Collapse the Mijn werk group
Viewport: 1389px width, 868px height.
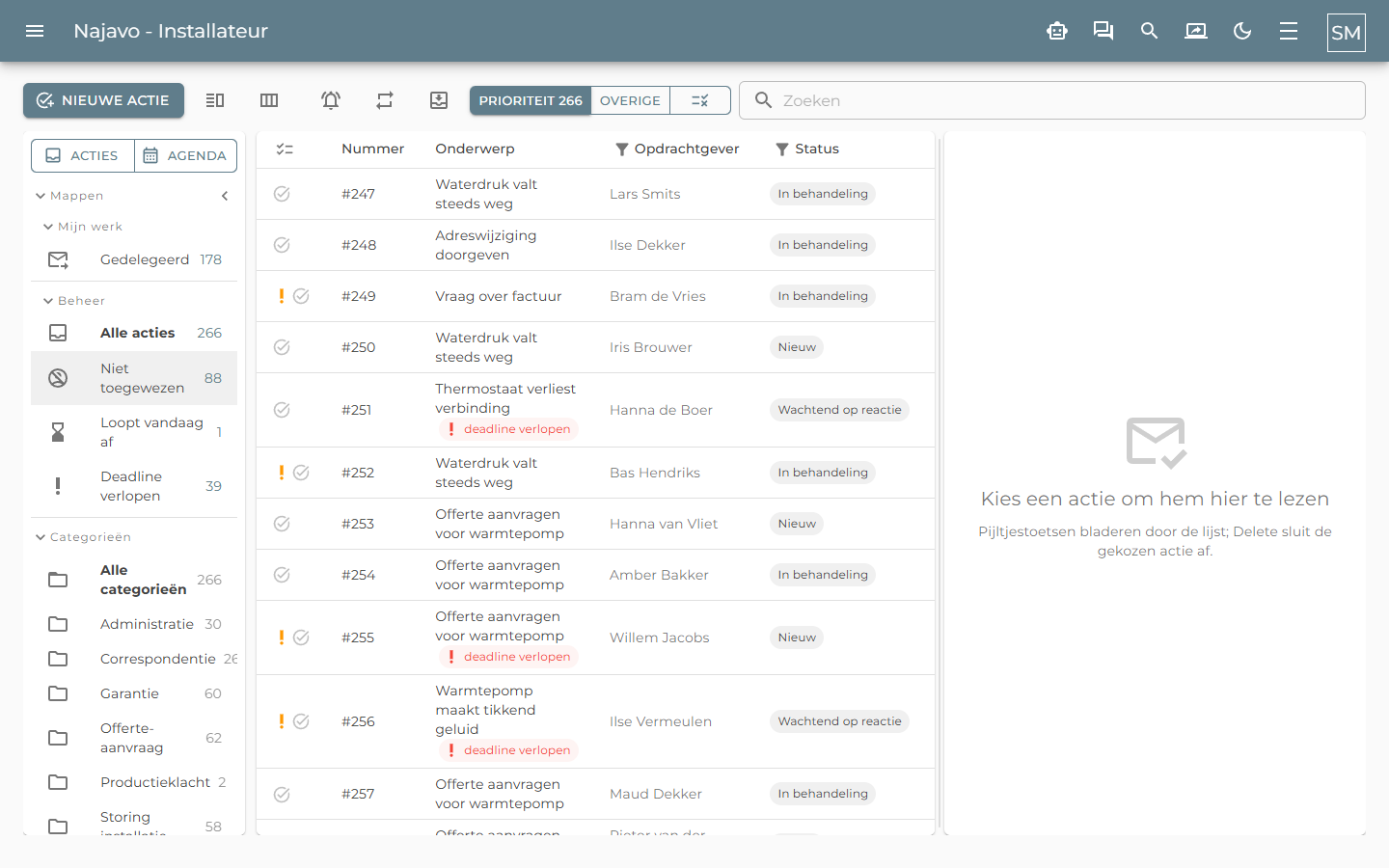[x=83, y=227]
